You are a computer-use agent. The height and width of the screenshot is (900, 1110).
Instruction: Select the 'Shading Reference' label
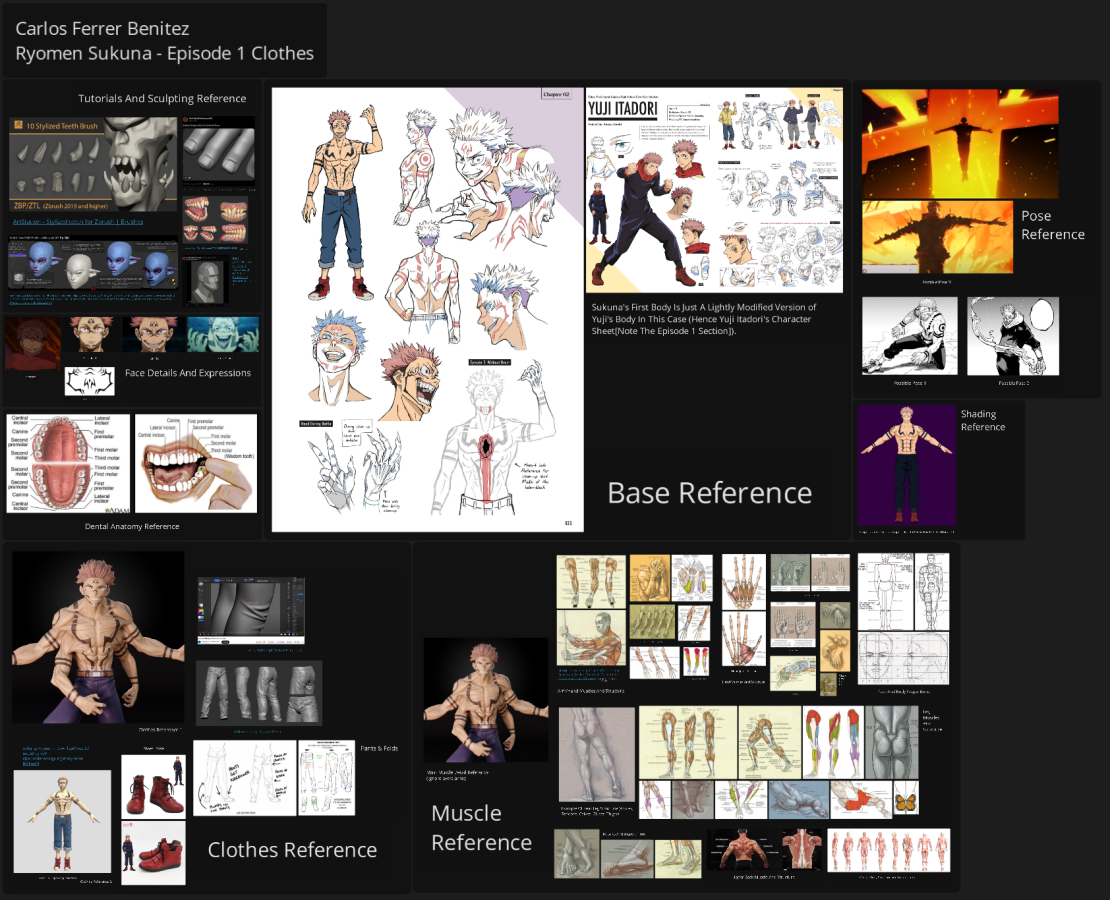983,420
